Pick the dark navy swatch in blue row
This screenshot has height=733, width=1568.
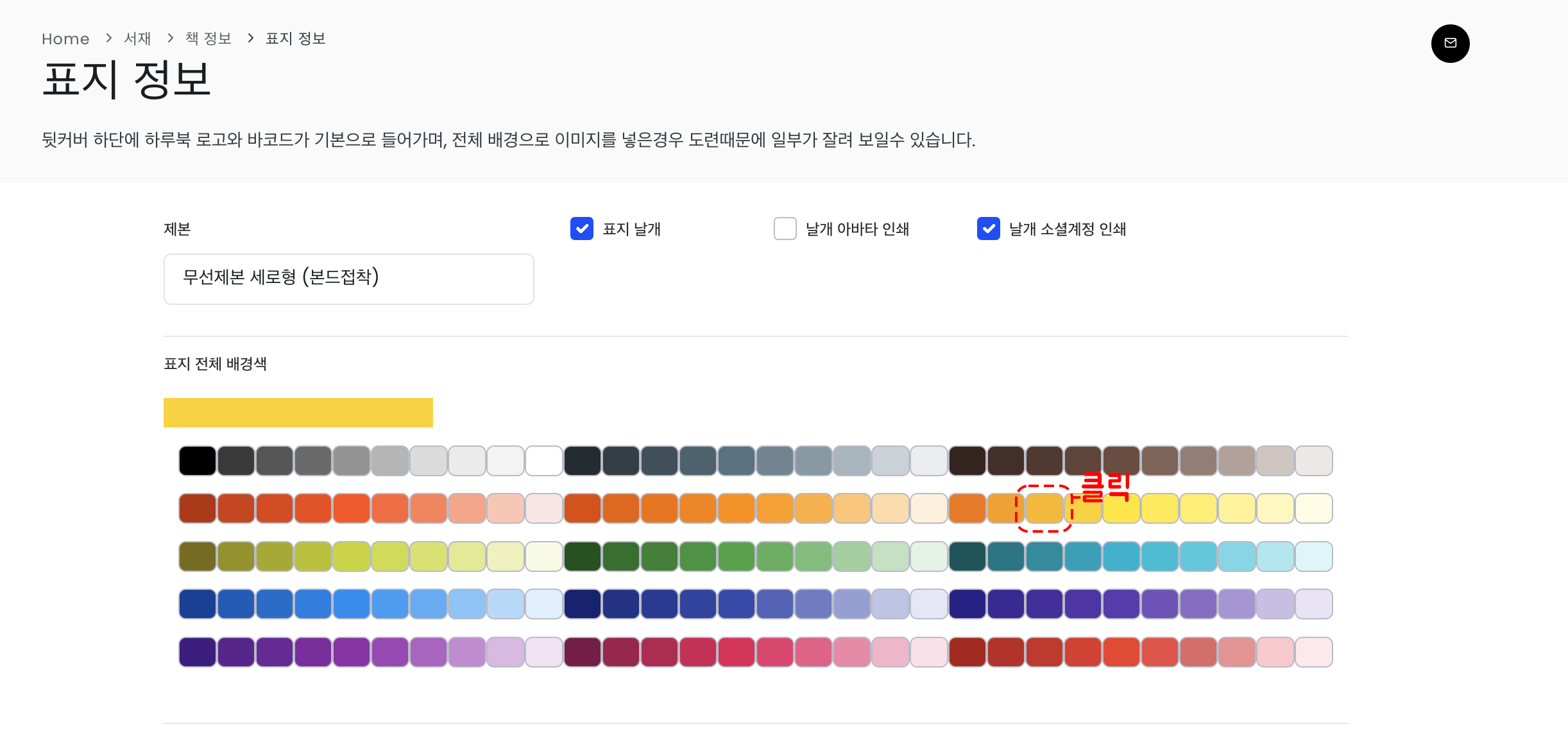(x=582, y=604)
